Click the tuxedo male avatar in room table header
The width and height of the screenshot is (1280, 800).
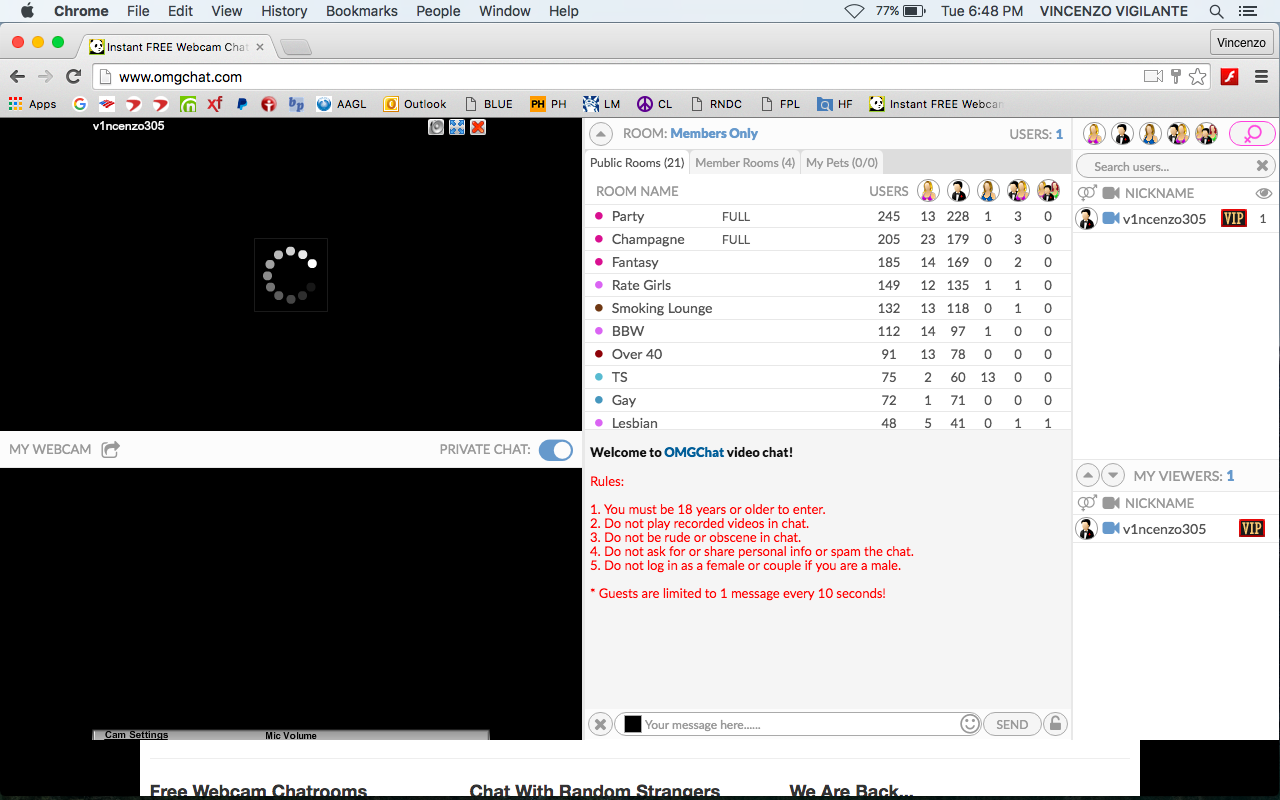click(959, 191)
